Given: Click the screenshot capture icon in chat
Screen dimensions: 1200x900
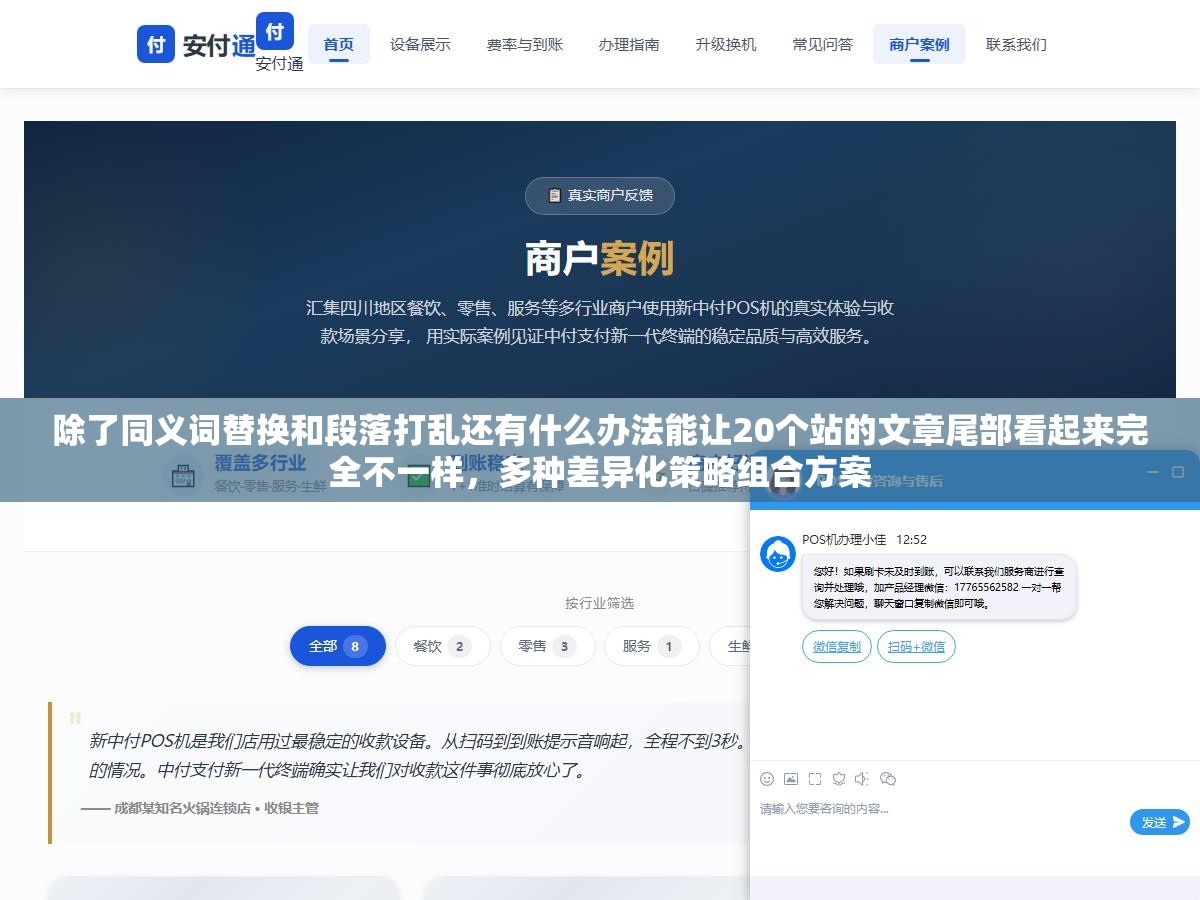Looking at the screenshot, I should (815, 779).
